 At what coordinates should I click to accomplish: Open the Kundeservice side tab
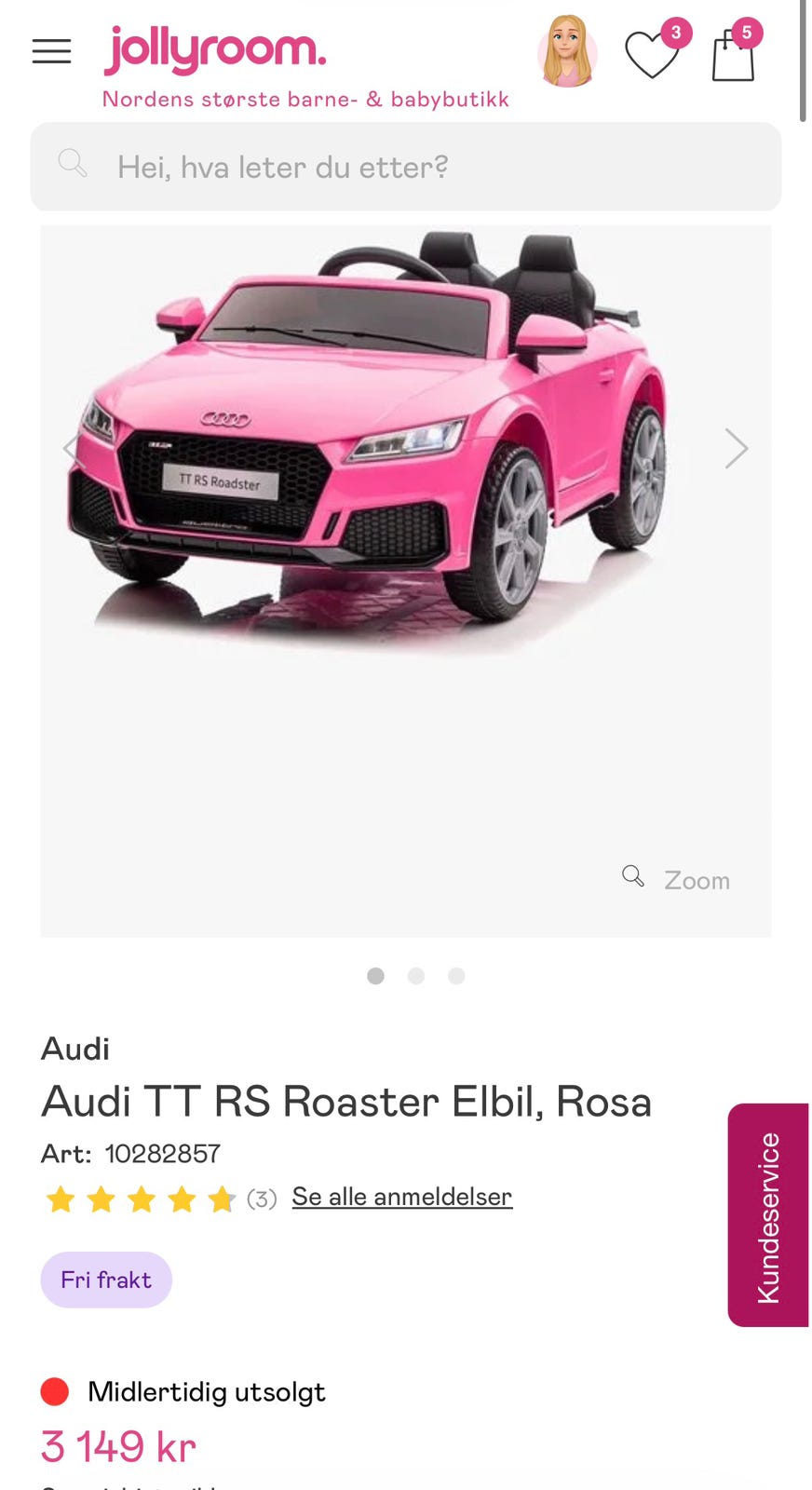coord(767,1215)
